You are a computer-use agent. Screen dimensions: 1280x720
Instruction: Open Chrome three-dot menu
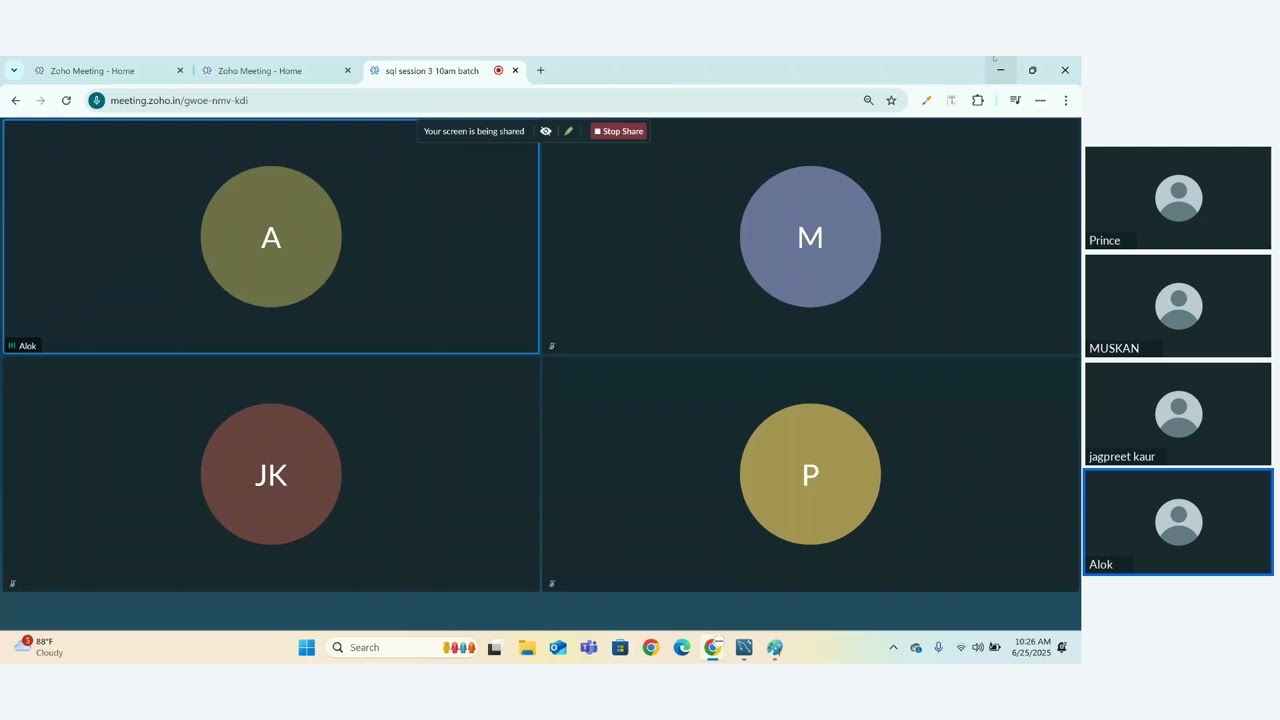coord(1066,100)
